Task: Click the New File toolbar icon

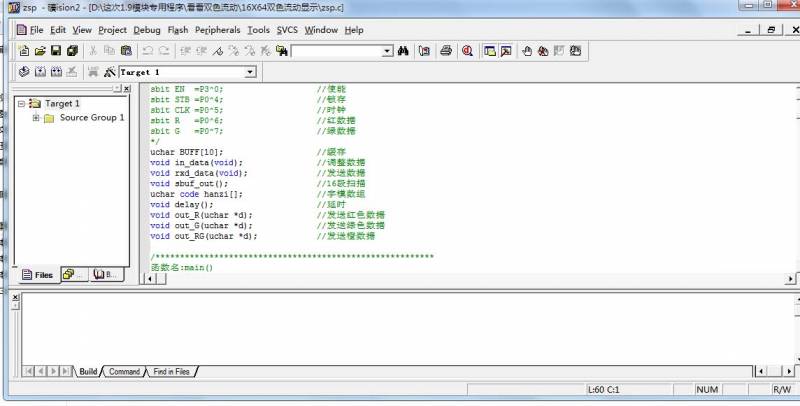Action: pyautogui.click(x=24, y=50)
